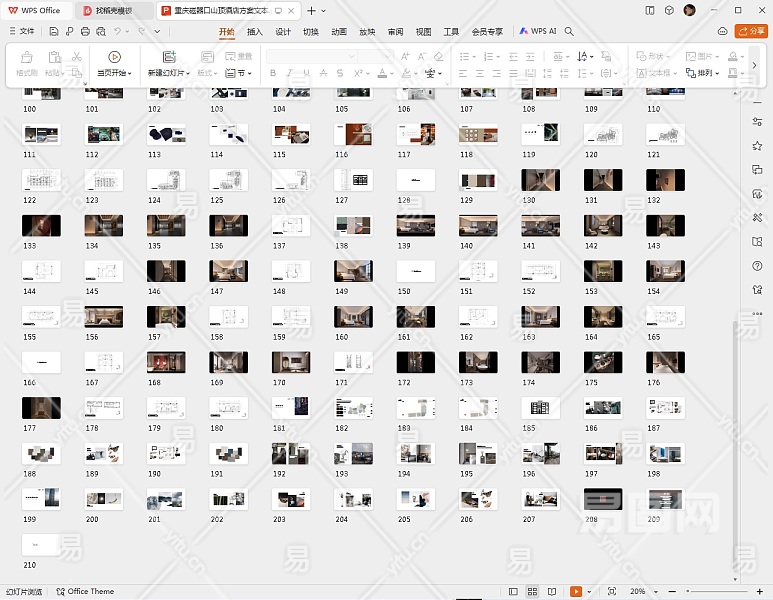Click the search magnifier icon beside WPS AI
Viewport: 773px width, 600px height.
[569, 31]
